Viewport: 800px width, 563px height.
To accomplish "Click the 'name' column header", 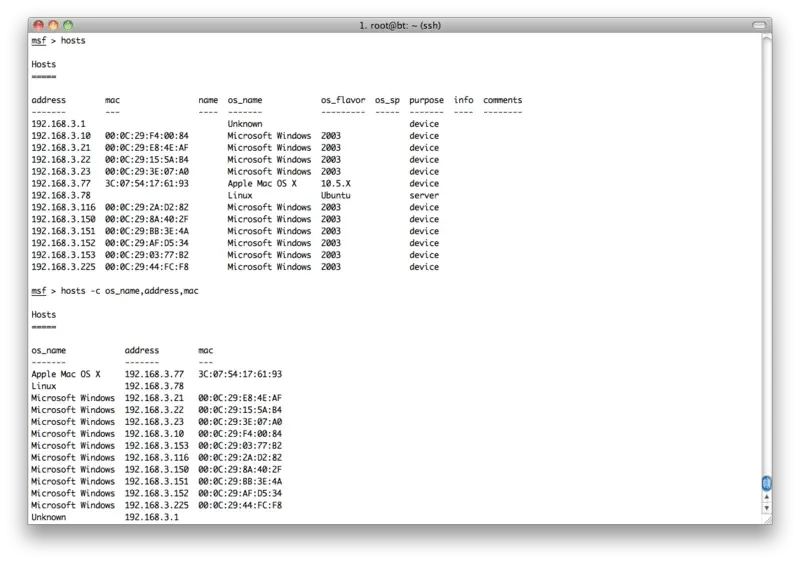I will pyautogui.click(x=208, y=100).
